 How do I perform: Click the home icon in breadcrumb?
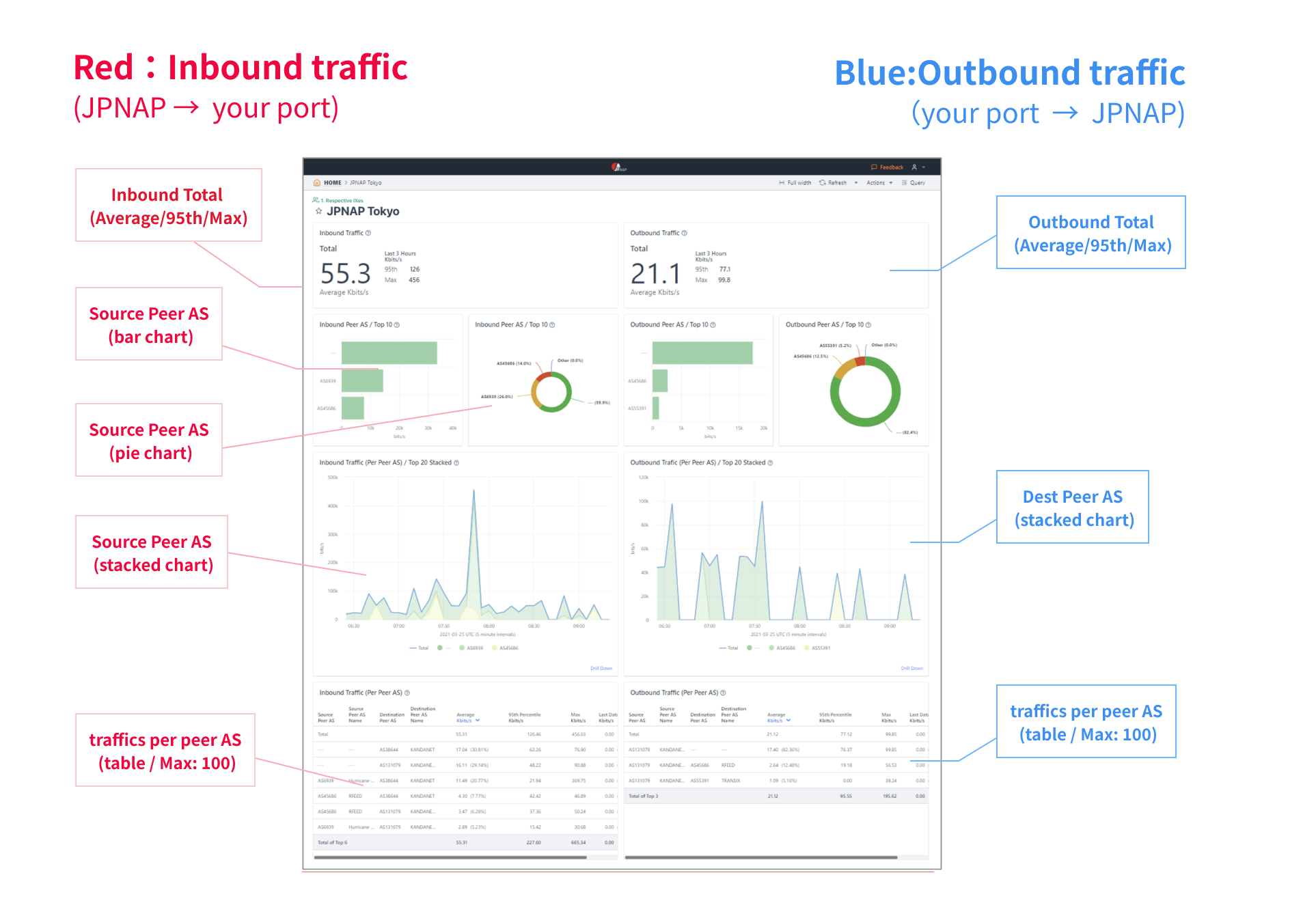pyautogui.click(x=316, y=183)
